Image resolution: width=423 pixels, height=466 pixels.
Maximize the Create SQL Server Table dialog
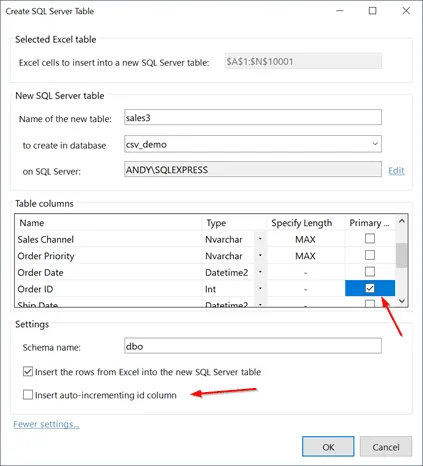[x=372, y=11]
